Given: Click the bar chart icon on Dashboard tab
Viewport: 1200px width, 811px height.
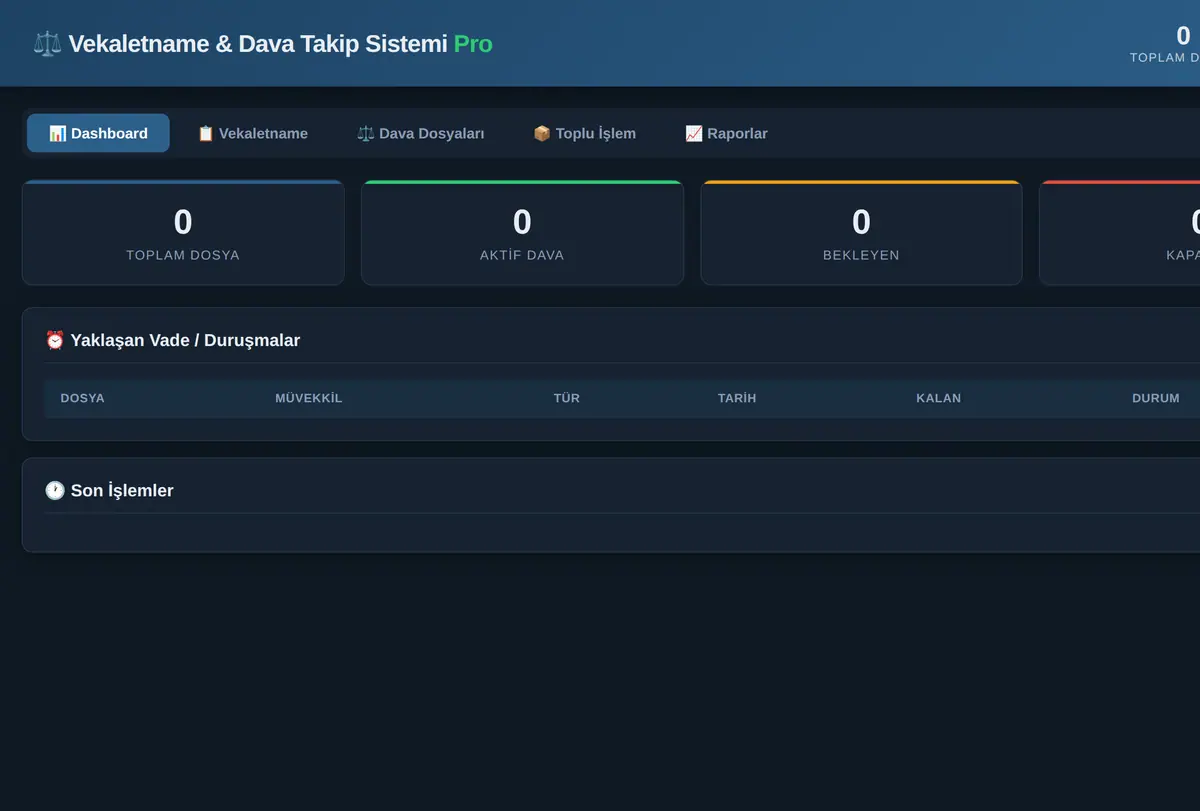Looking at the screenshot, I should click(x=58, y=133).
